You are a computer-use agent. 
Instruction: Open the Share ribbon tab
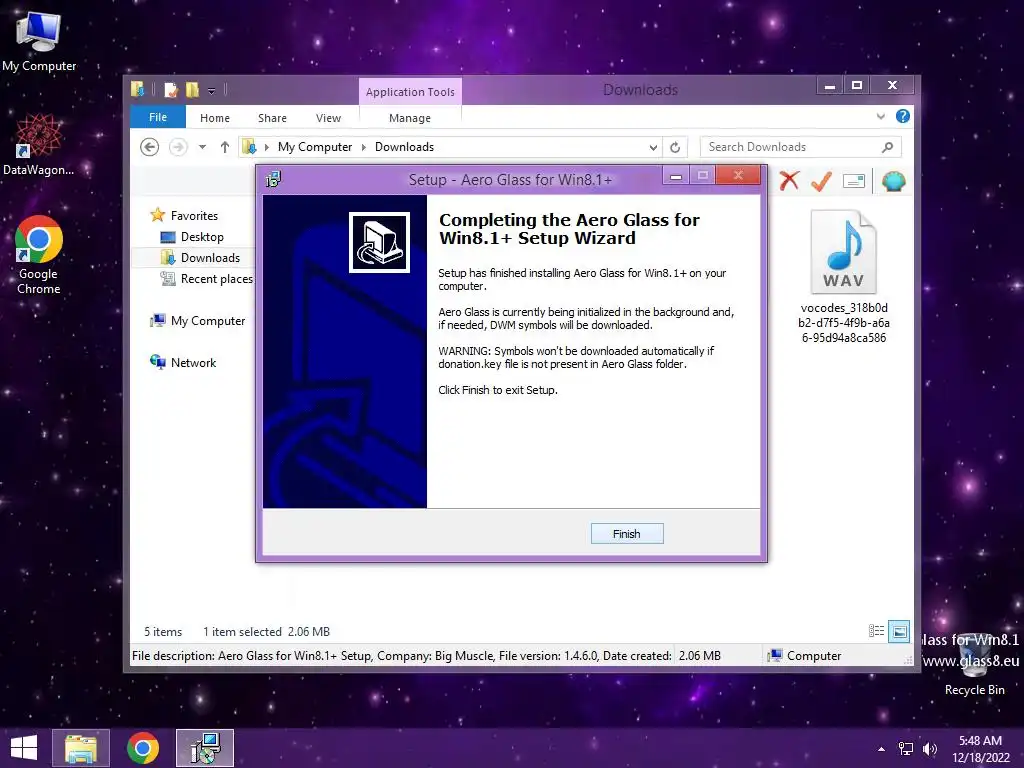[272, 118]
